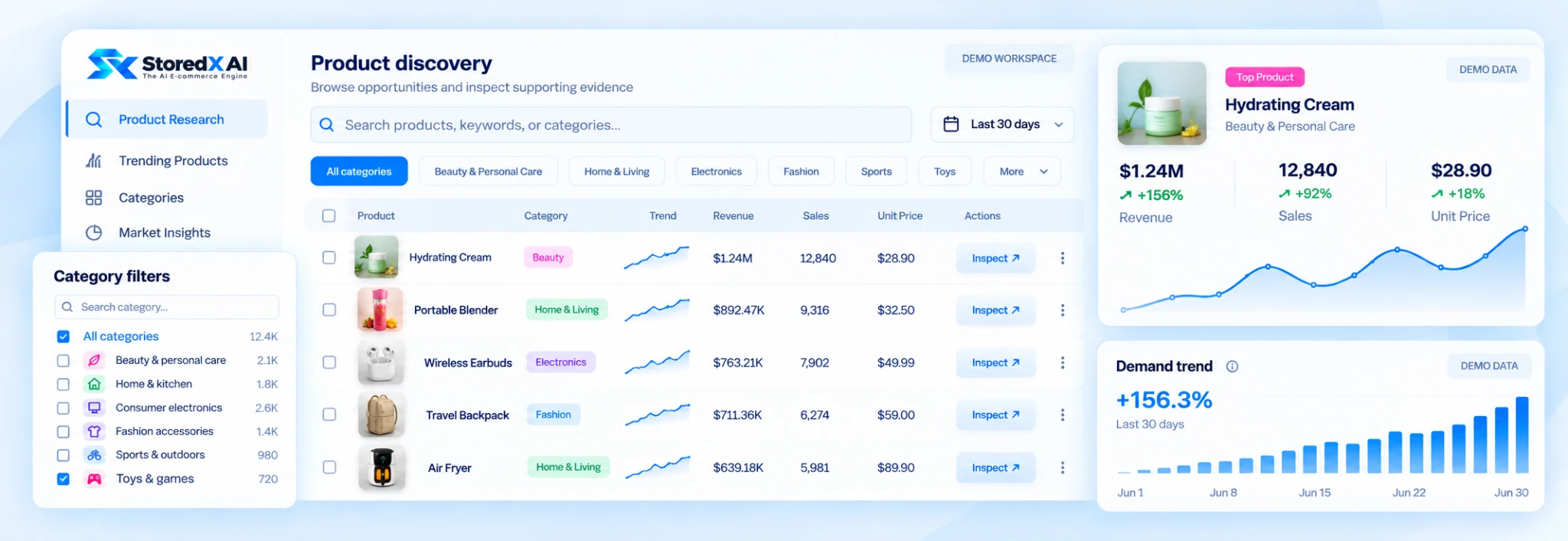The height and width of the screenshot is (541, 1568).
Task: Click the Hydrating Cream trend sparkline
Action: click(x=656, y=257)
